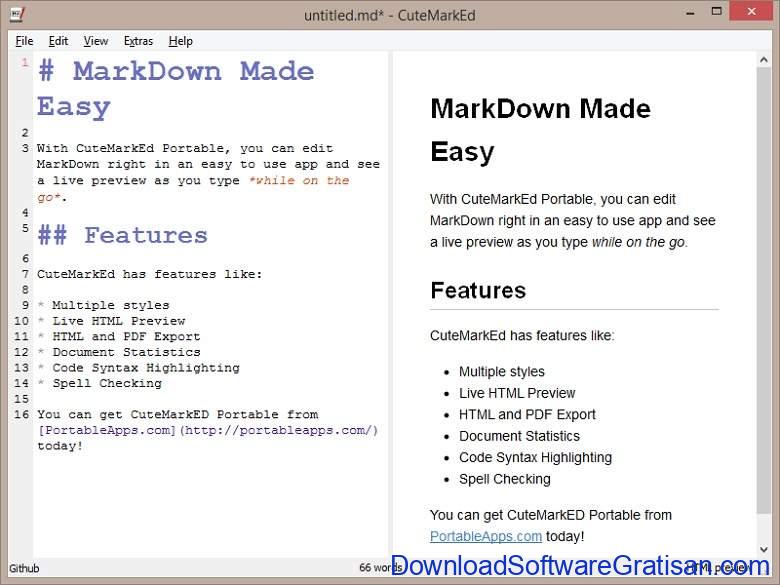Image resolution: width=780 pixels, height=585 pixels.
Task: Open the PortableApps.com link in preview
Action: coord(486,536)
